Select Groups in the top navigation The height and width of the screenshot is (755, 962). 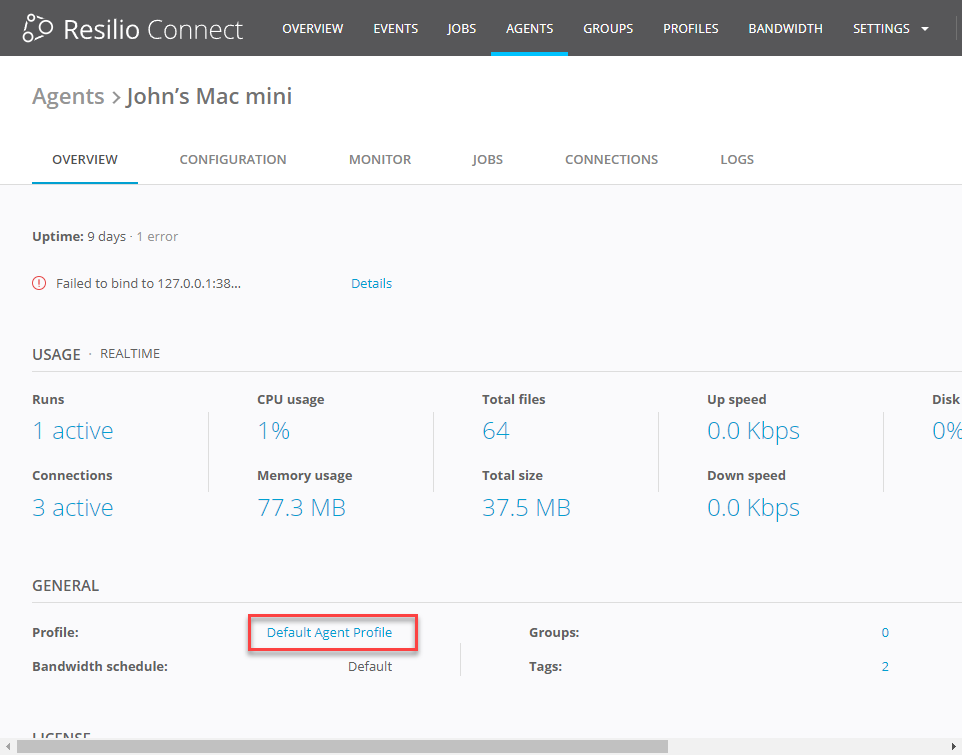pos(608,29)
